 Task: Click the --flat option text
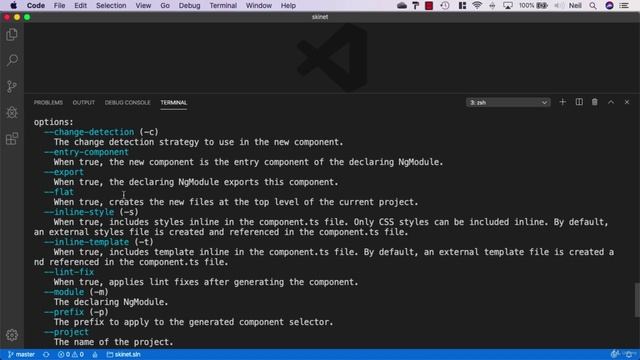59,192
